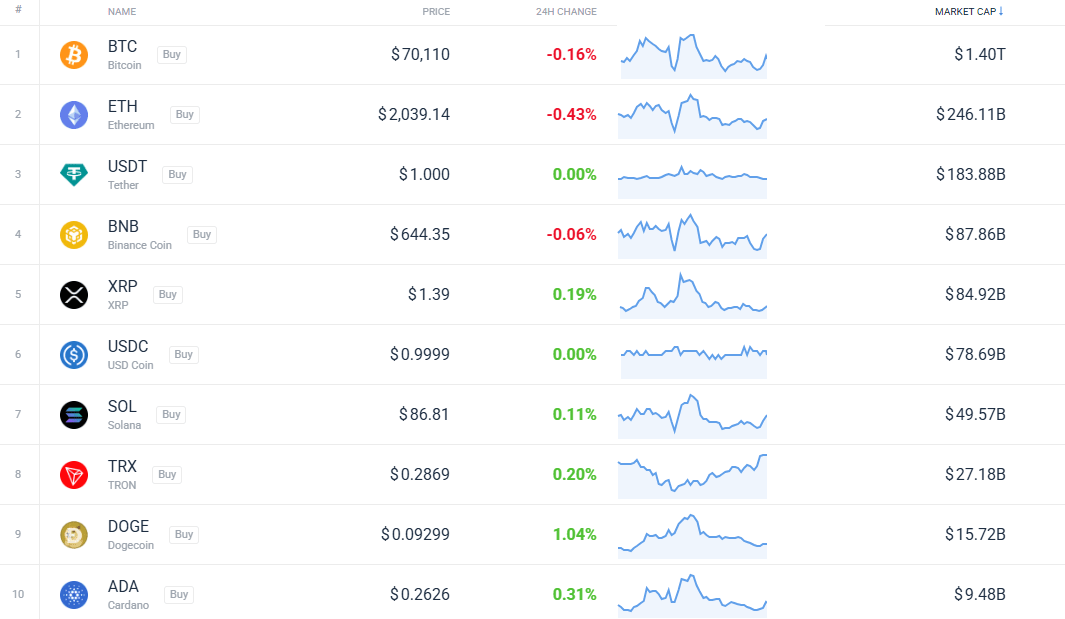Open the TRX price sparkline chart
The width and height of the screenshot is (1065, 619).
click(693, 475)
